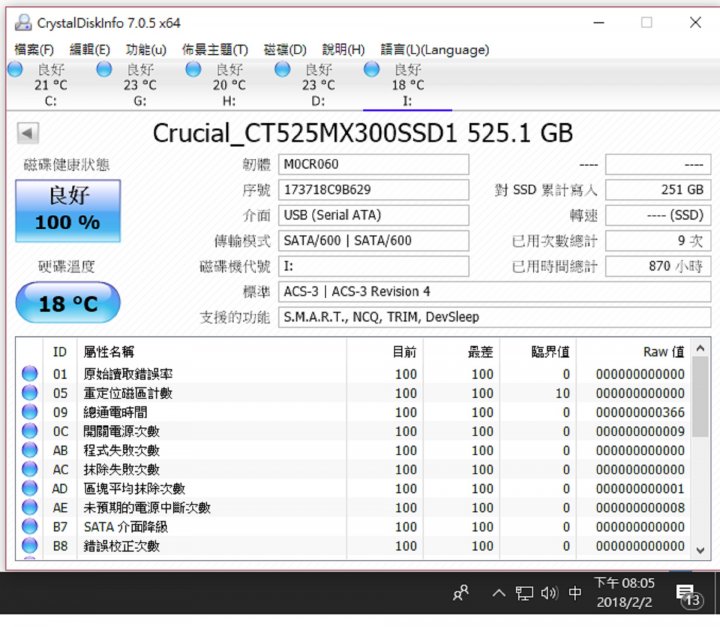Select the H: drive 20 °C tab

click(x=229, y=85)
